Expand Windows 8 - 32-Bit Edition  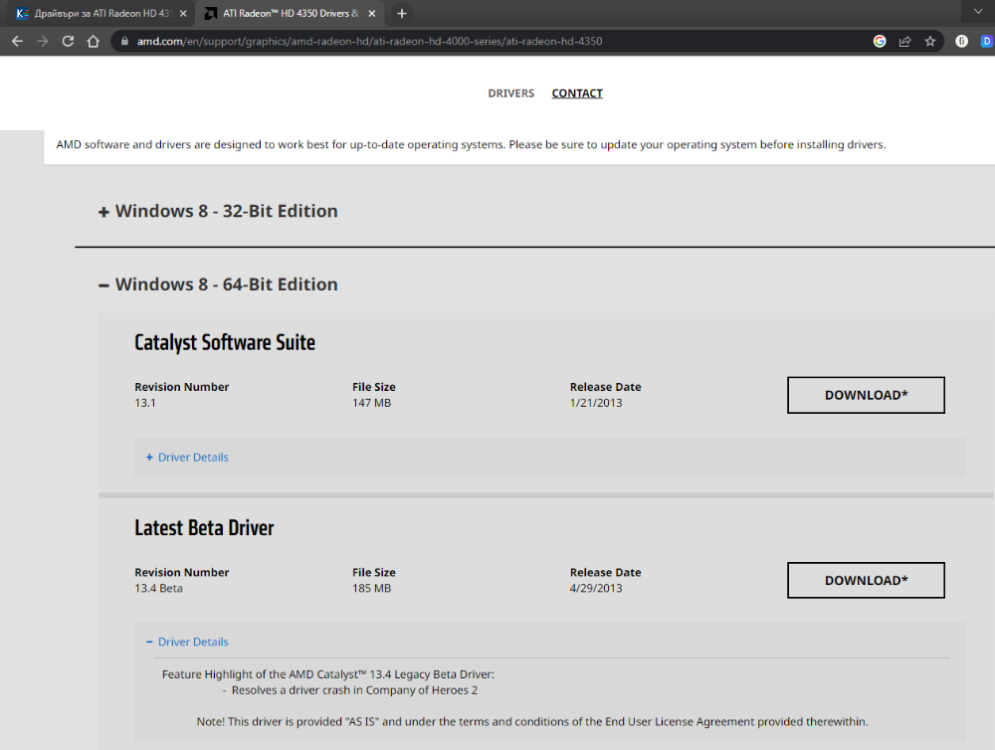tap(218, 211)
